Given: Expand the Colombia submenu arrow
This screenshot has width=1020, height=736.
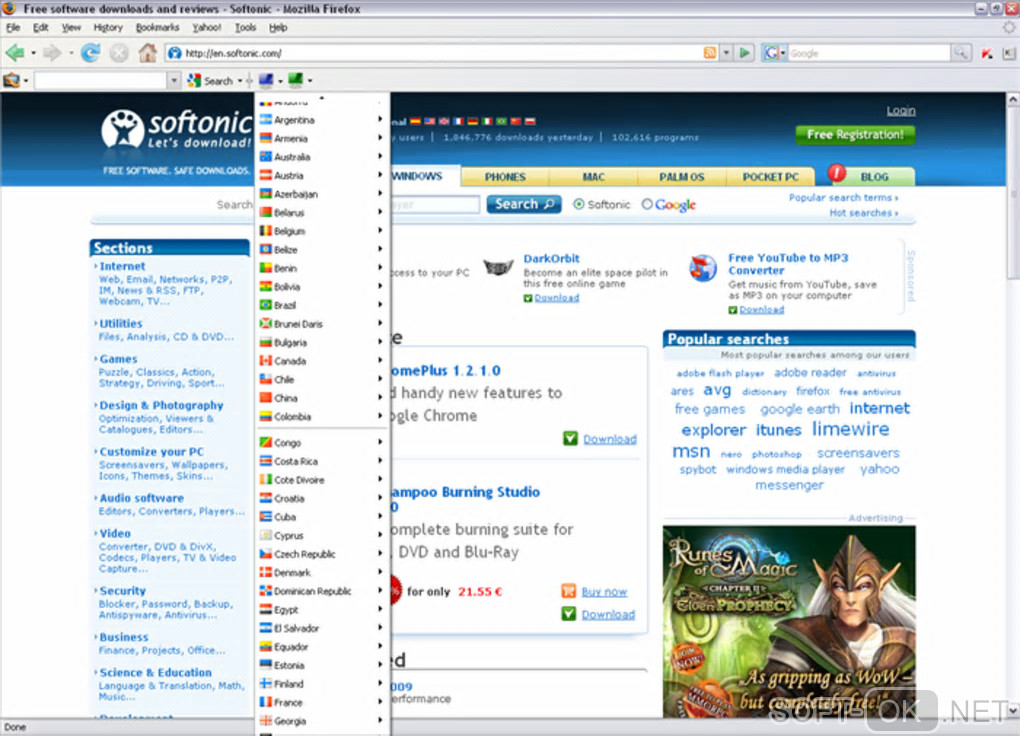Looking at the screenshot, I should click(x=380, y=415).
